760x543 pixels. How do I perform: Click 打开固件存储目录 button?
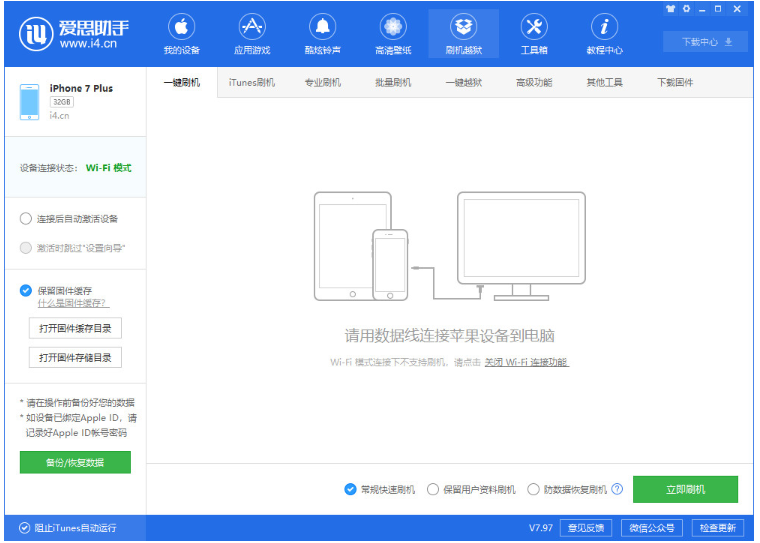pyautogui.click(x=75, y=357)
